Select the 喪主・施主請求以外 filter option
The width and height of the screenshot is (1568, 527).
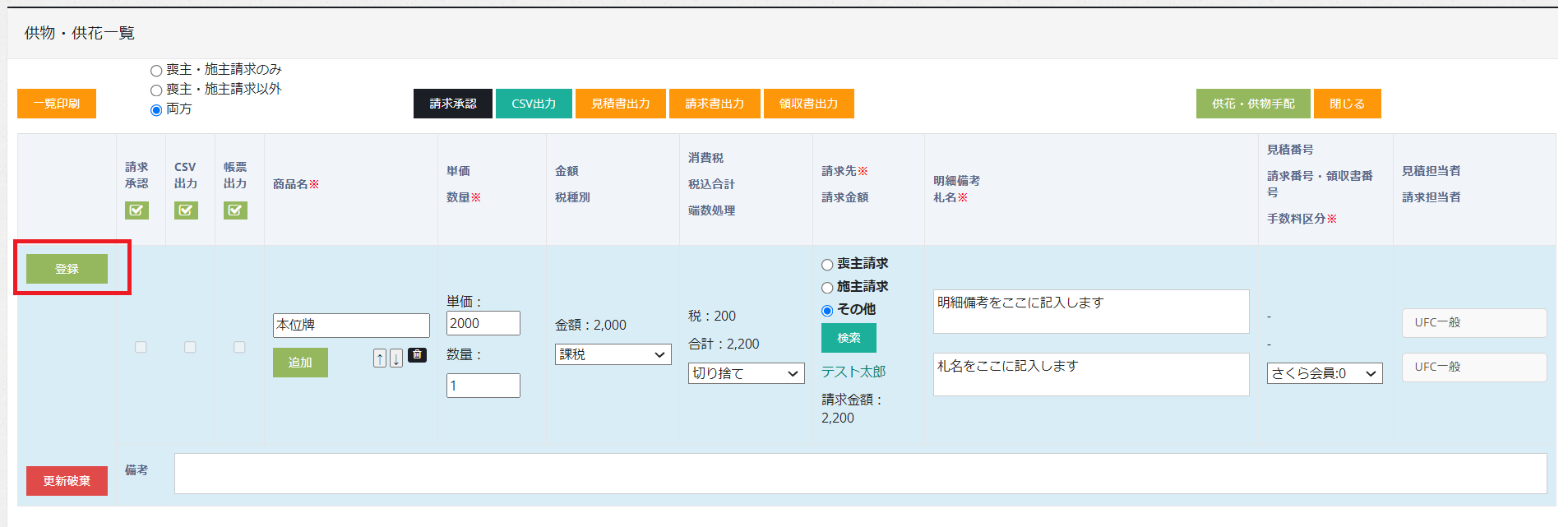(156, 90)
